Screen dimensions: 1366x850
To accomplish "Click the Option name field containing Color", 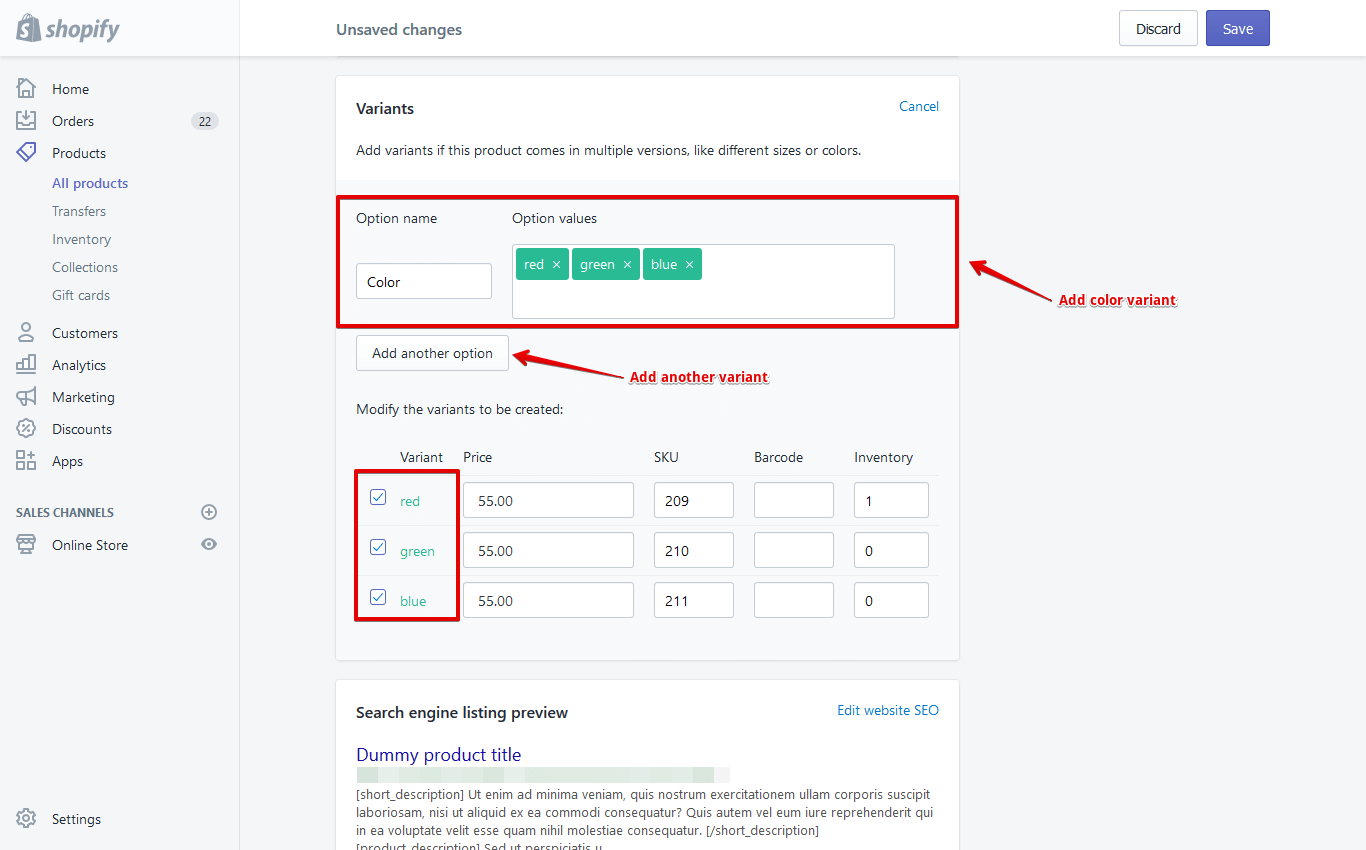I will (424, 281).
